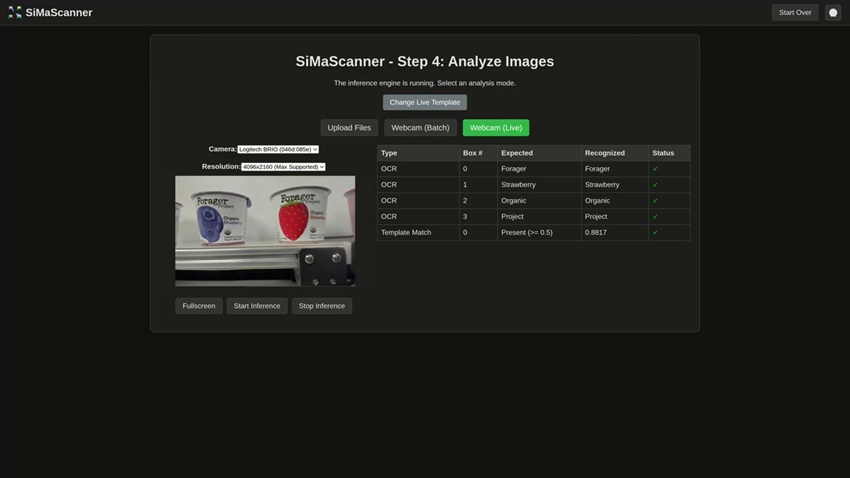This screenshot has width=850, height=478.
Task: Select the 0.8817 template match score cell
Action: point(596,233)
